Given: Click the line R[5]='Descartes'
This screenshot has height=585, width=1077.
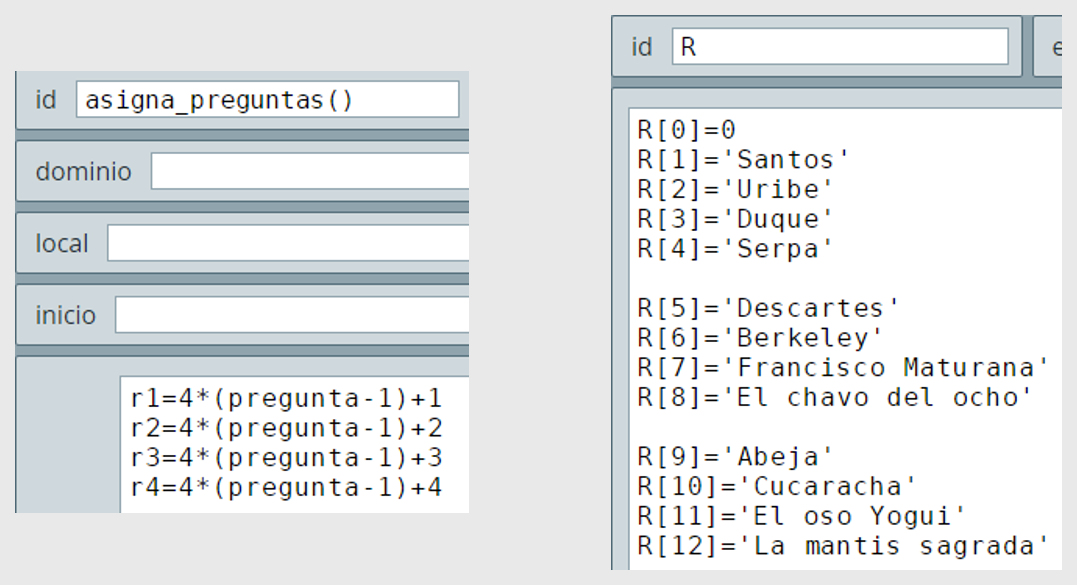Looking at the screenshot, I should tap(768, 308).
